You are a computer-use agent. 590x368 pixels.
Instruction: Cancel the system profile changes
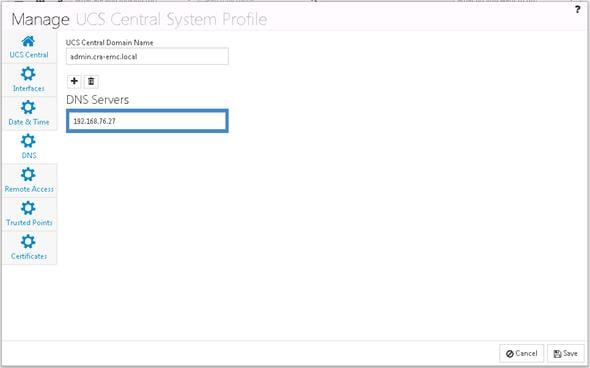click(522, 353)
